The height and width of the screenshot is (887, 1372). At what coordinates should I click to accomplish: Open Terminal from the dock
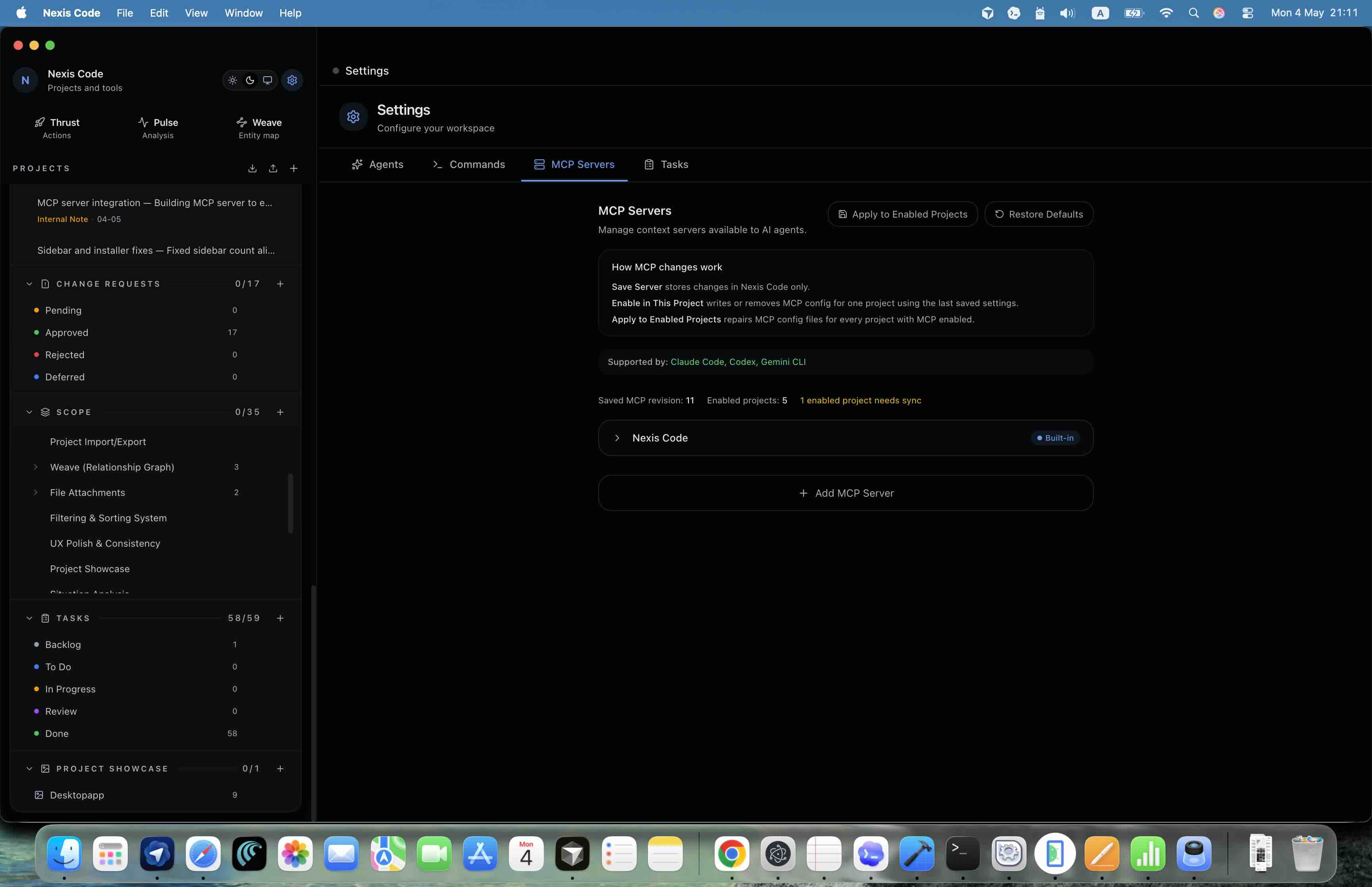963,854
